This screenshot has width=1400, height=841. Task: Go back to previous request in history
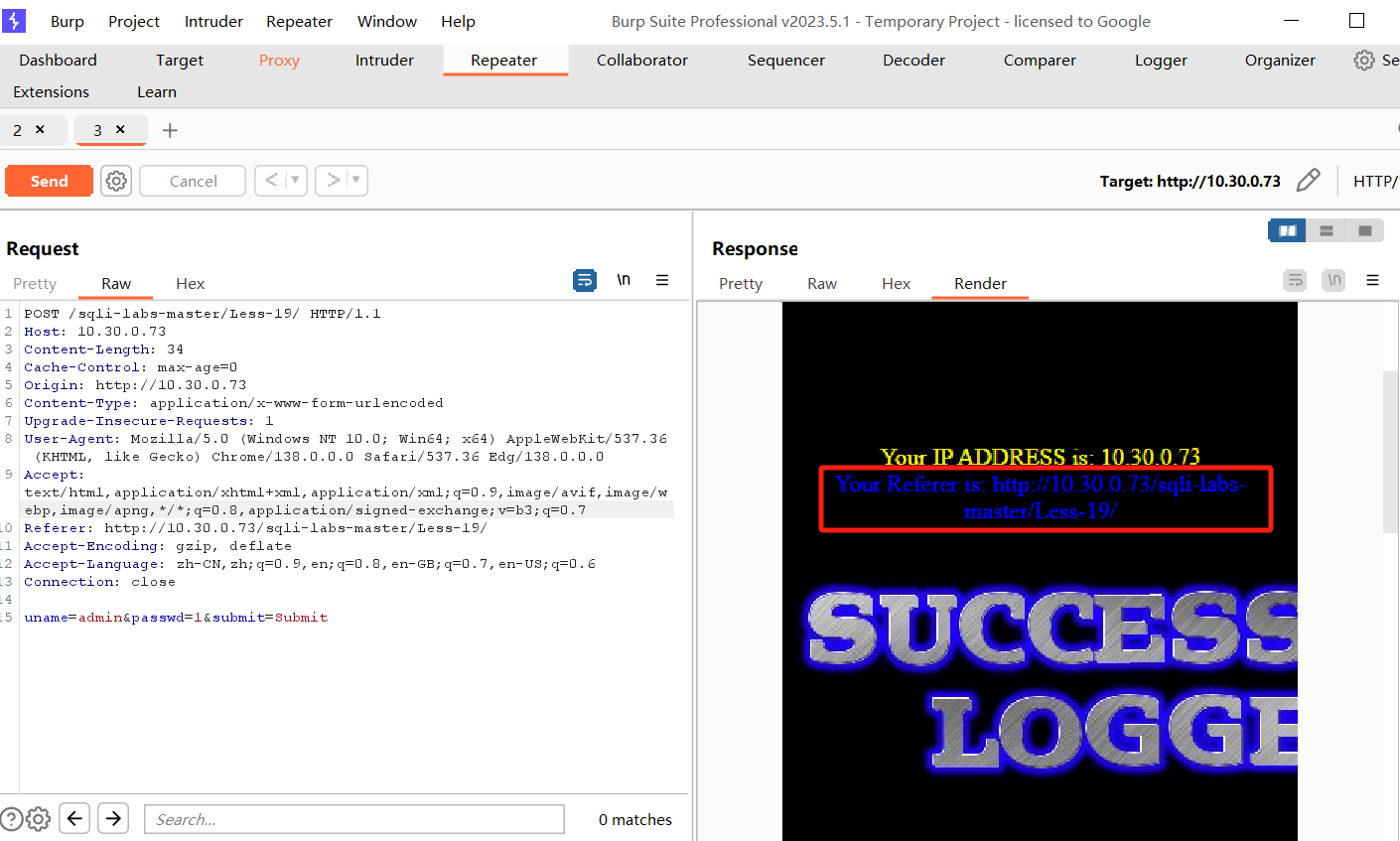pos(271,180)
